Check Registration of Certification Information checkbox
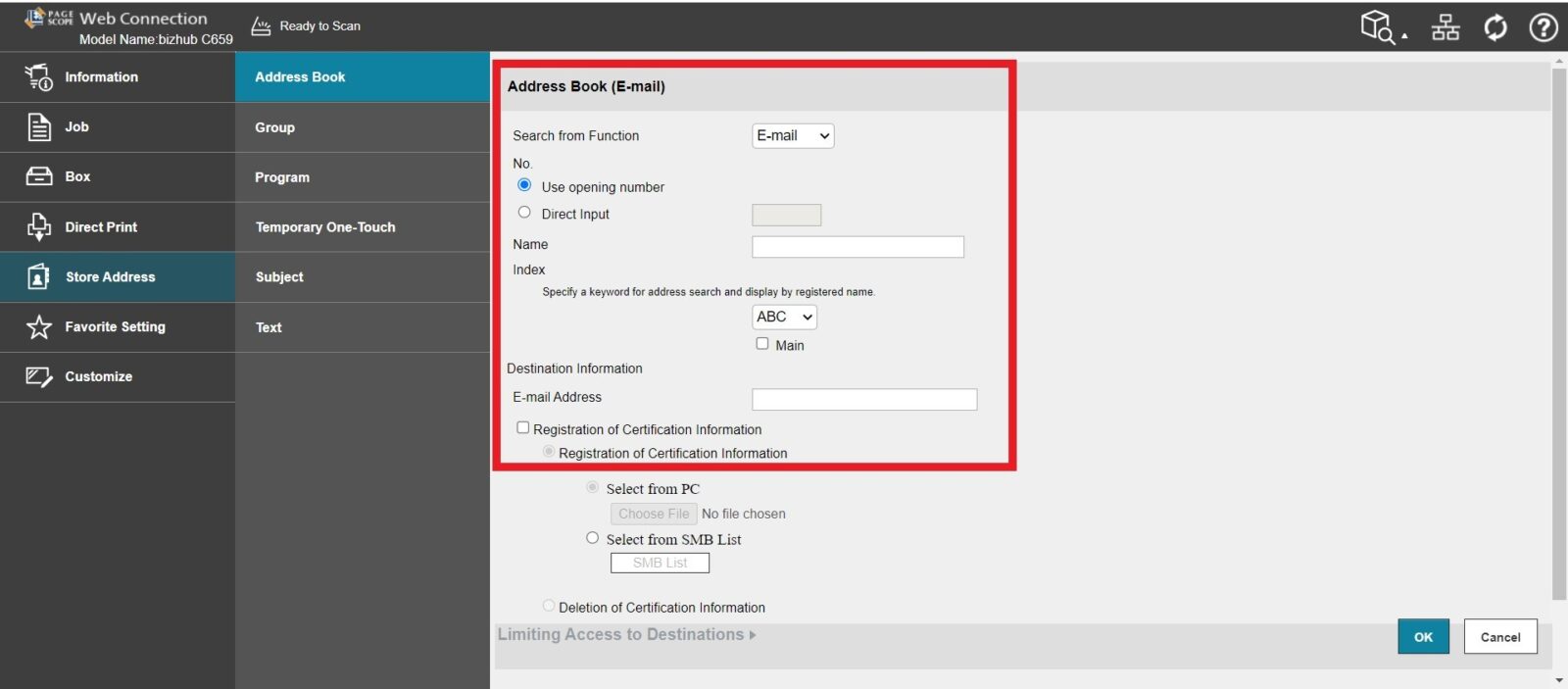 click(523, 428)
